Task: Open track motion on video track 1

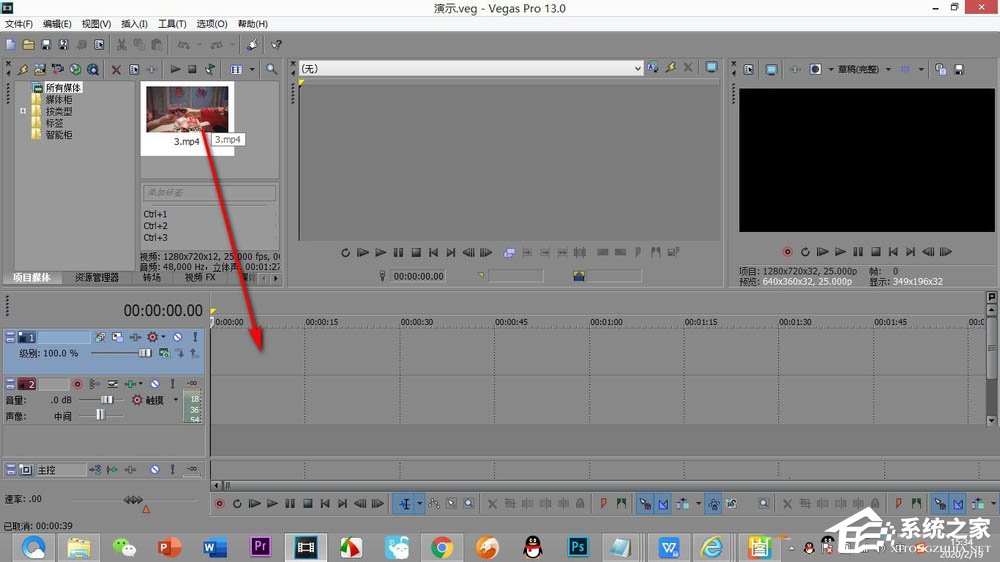Action: point(117,337)
